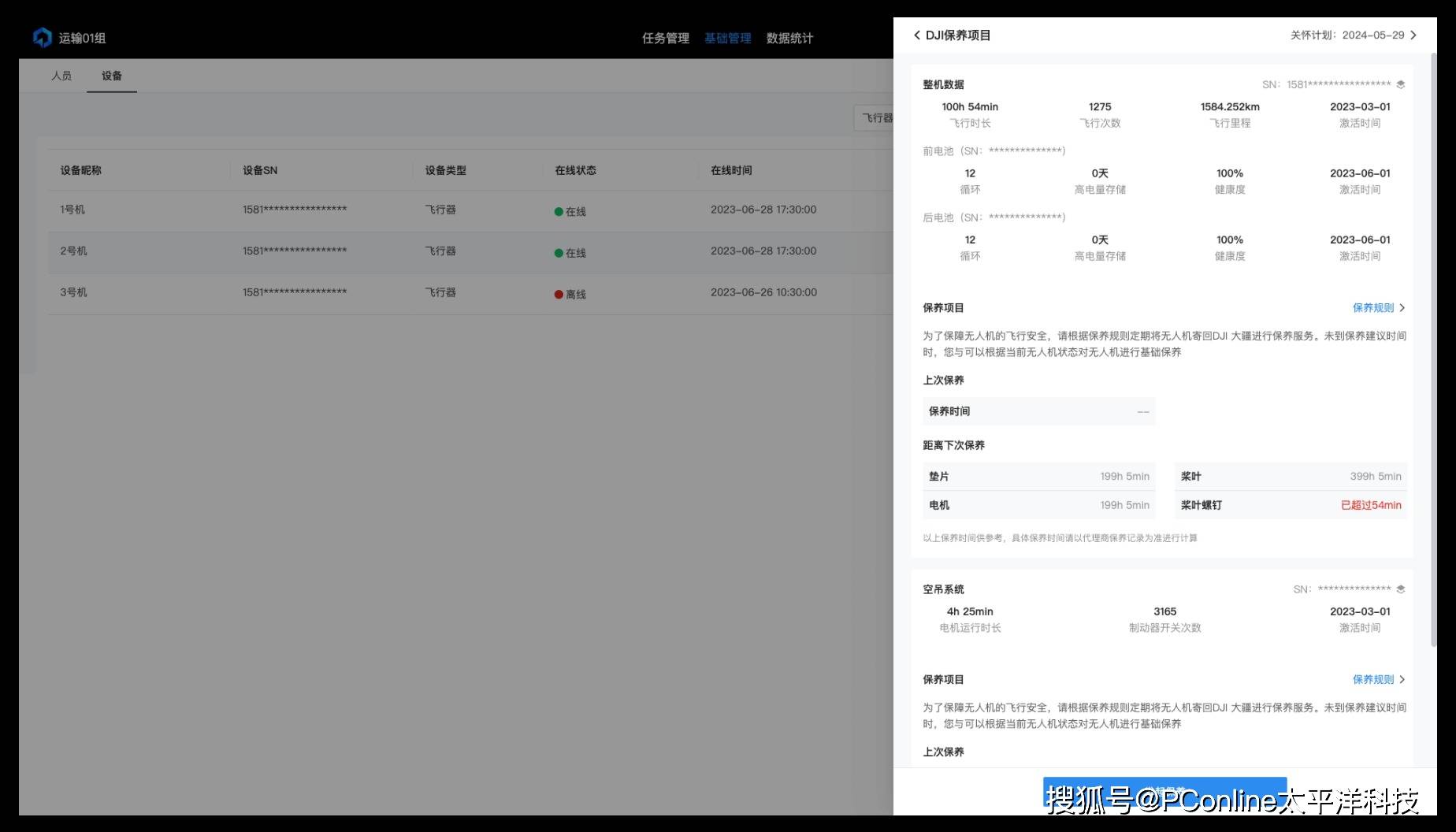Select 基础管理 in the top navigation
Screen dimensions: 1456x832
727,38
